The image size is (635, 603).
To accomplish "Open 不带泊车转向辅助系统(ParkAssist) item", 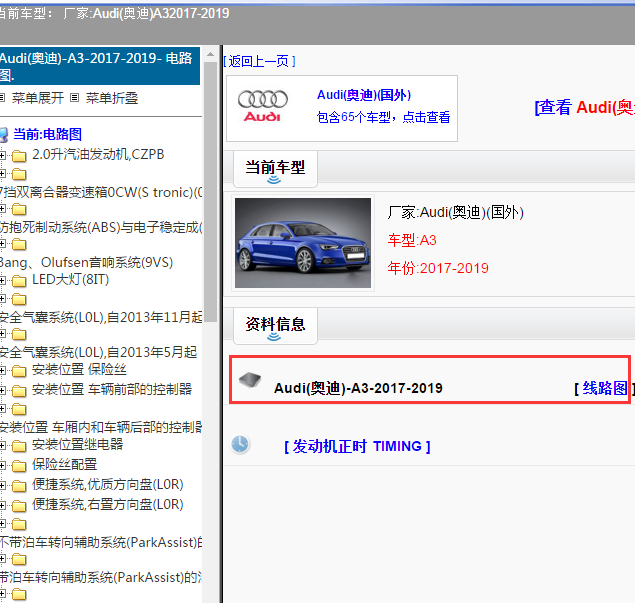I will [101, 542].
